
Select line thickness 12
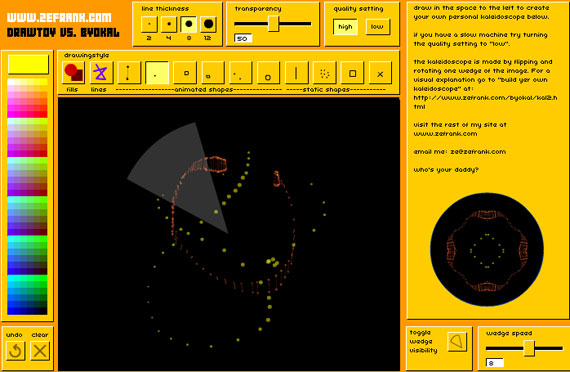(x=208, y=24)
